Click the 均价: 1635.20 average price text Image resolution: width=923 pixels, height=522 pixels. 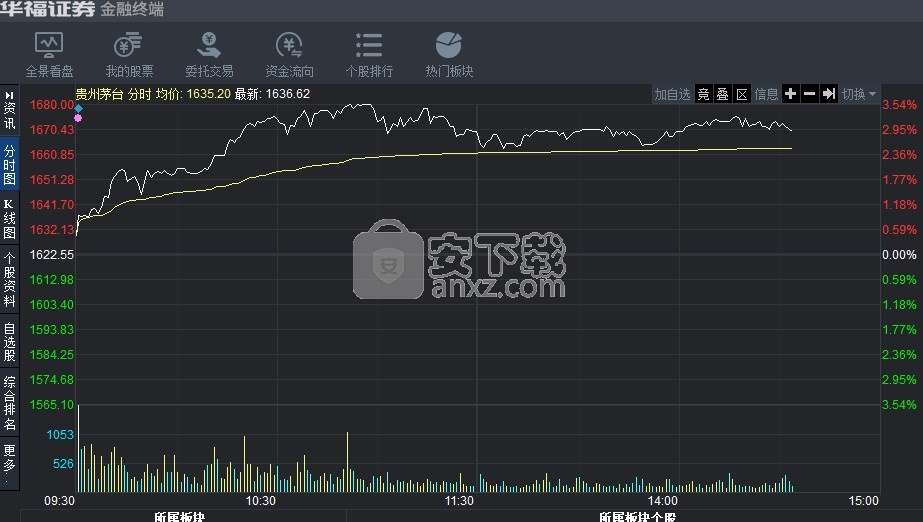tap(193, 94)
